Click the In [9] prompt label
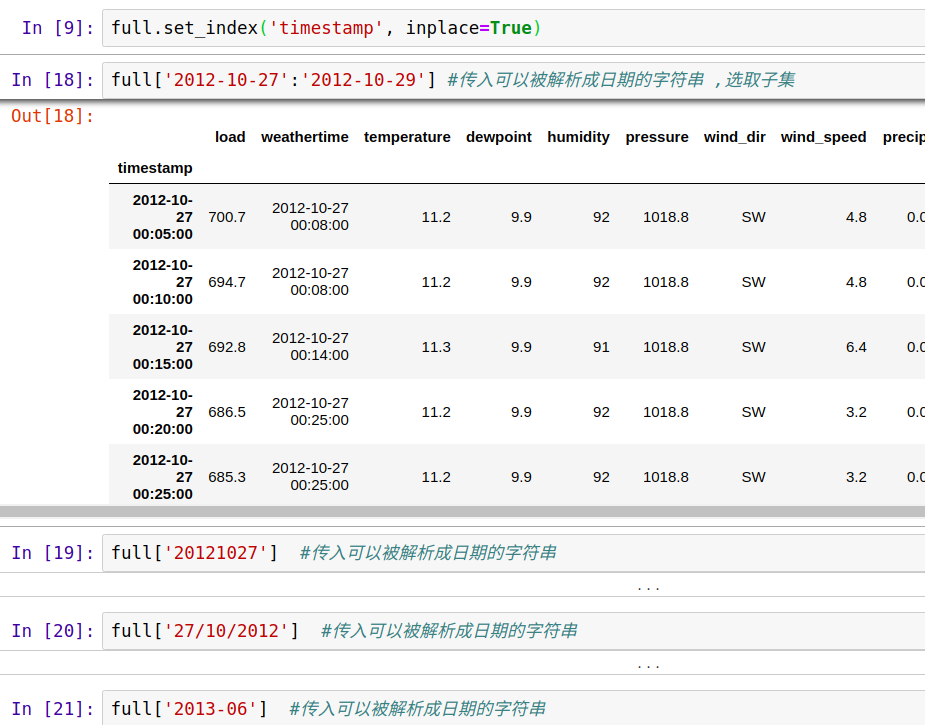This screenshot has height=725, width=925. [x=58, y=28]
